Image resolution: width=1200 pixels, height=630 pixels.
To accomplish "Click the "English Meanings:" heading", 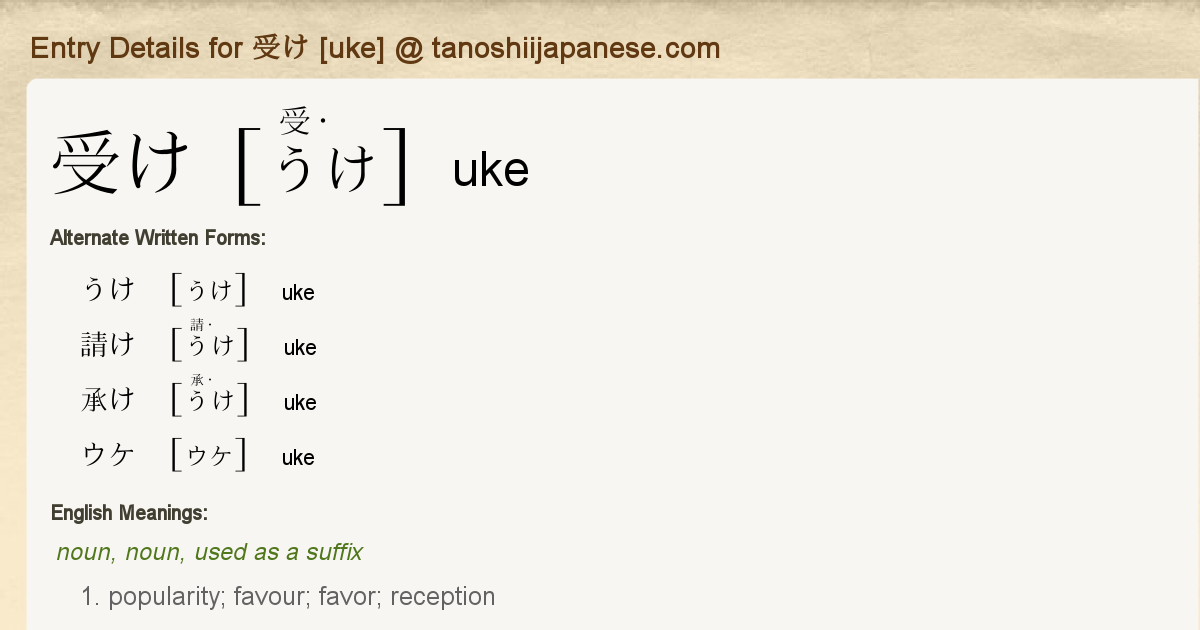I will pos(129,513).
